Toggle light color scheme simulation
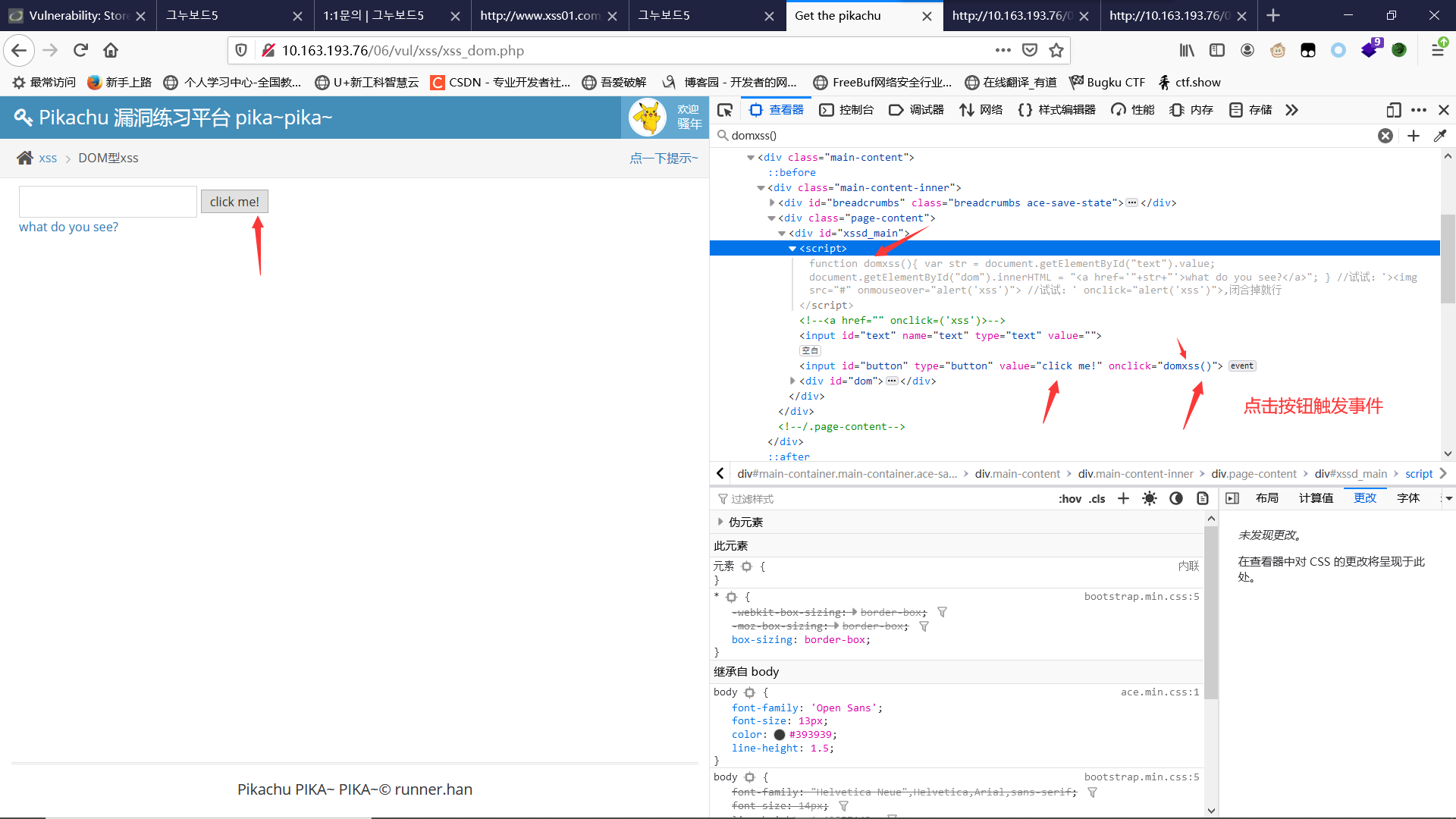The image size is (1456, 819). coord(1150,498)
